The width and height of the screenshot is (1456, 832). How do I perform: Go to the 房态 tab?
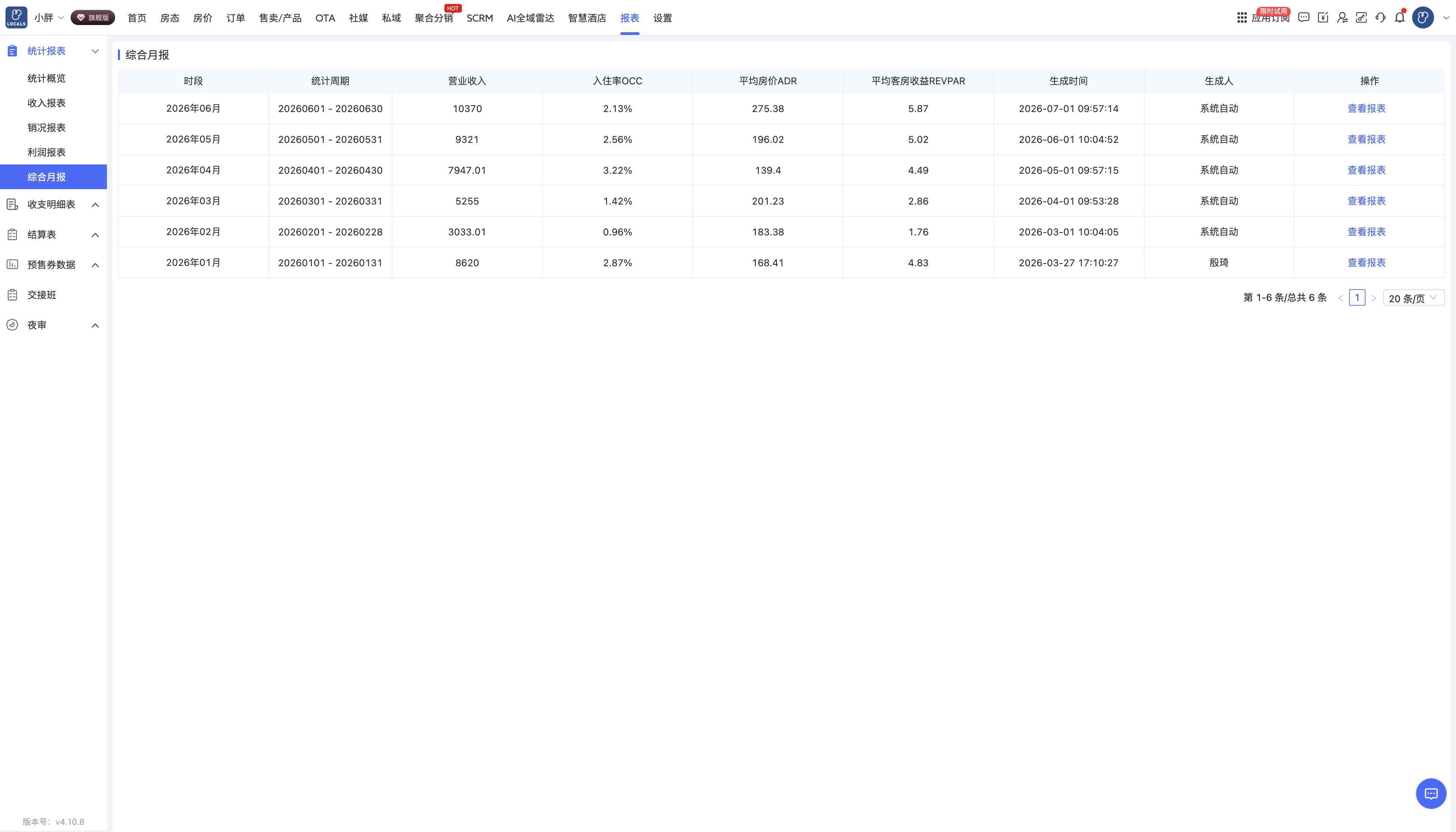(x=170, y=18)
